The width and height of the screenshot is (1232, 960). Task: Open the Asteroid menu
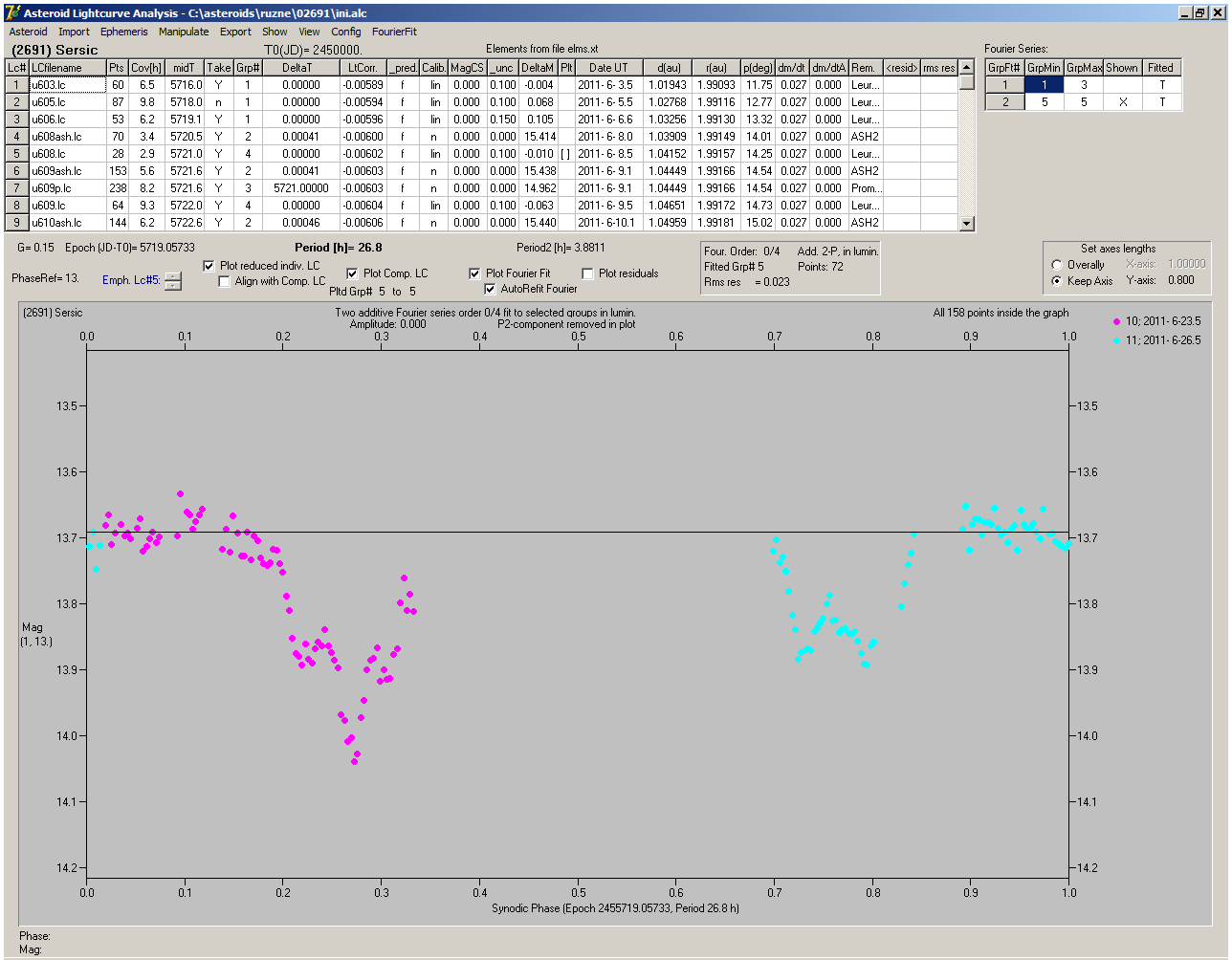(28, 32)
